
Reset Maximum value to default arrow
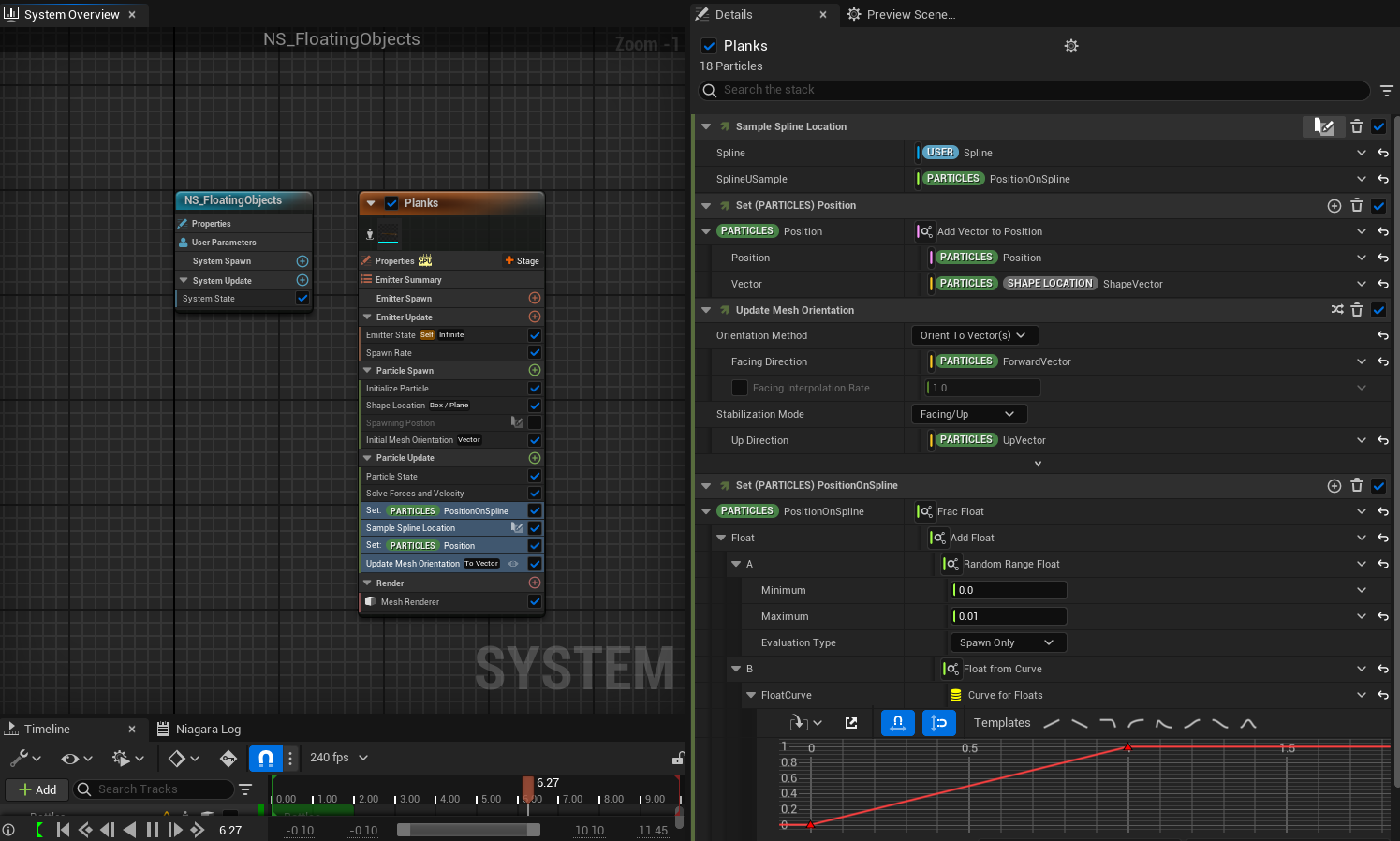1383,616
